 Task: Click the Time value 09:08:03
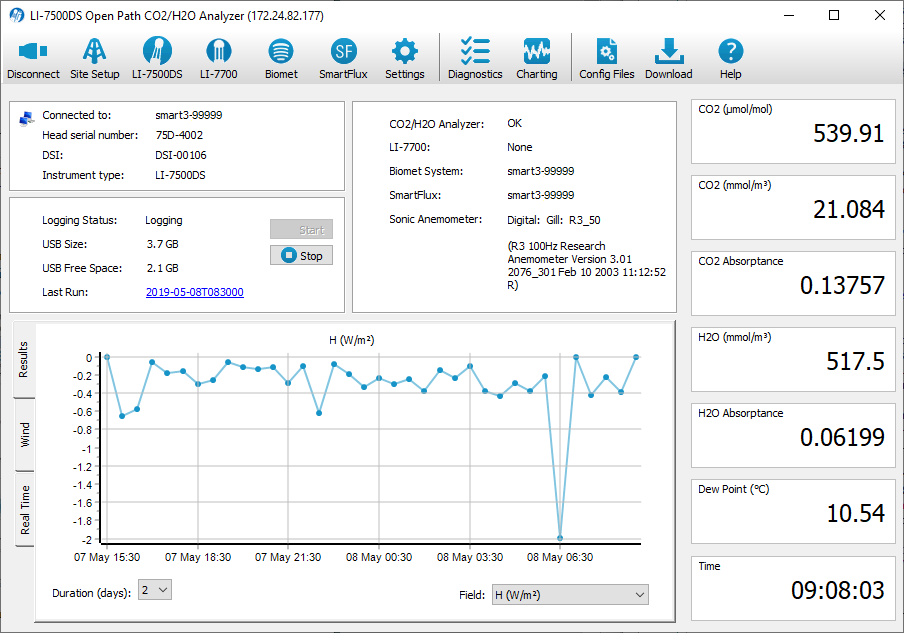click(x=838, y=590)
